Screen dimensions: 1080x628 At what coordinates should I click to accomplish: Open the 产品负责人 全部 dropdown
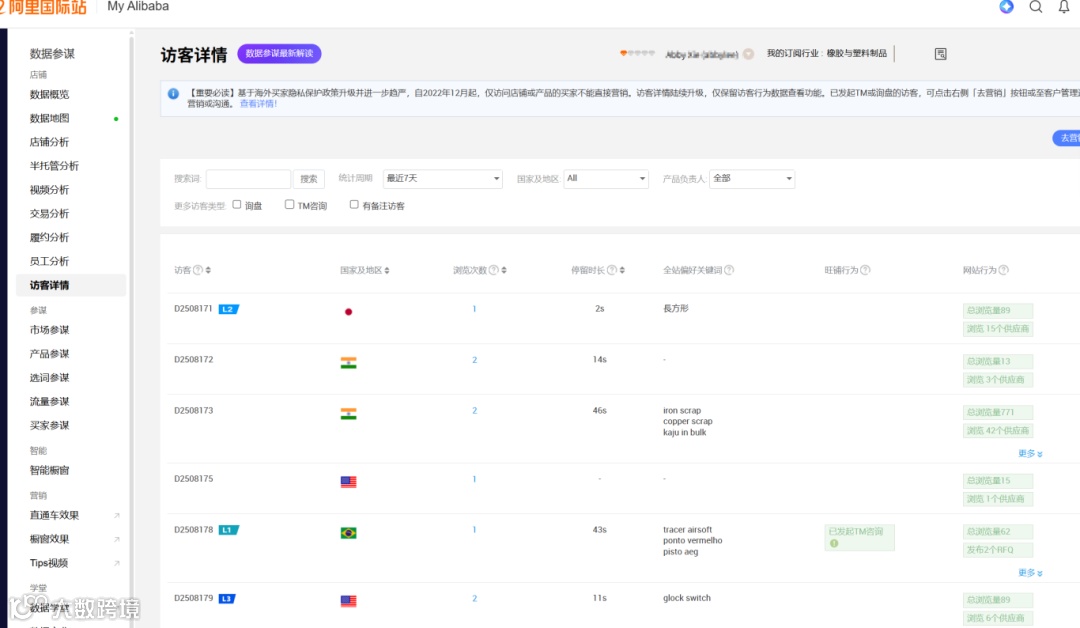coord(752,178)
